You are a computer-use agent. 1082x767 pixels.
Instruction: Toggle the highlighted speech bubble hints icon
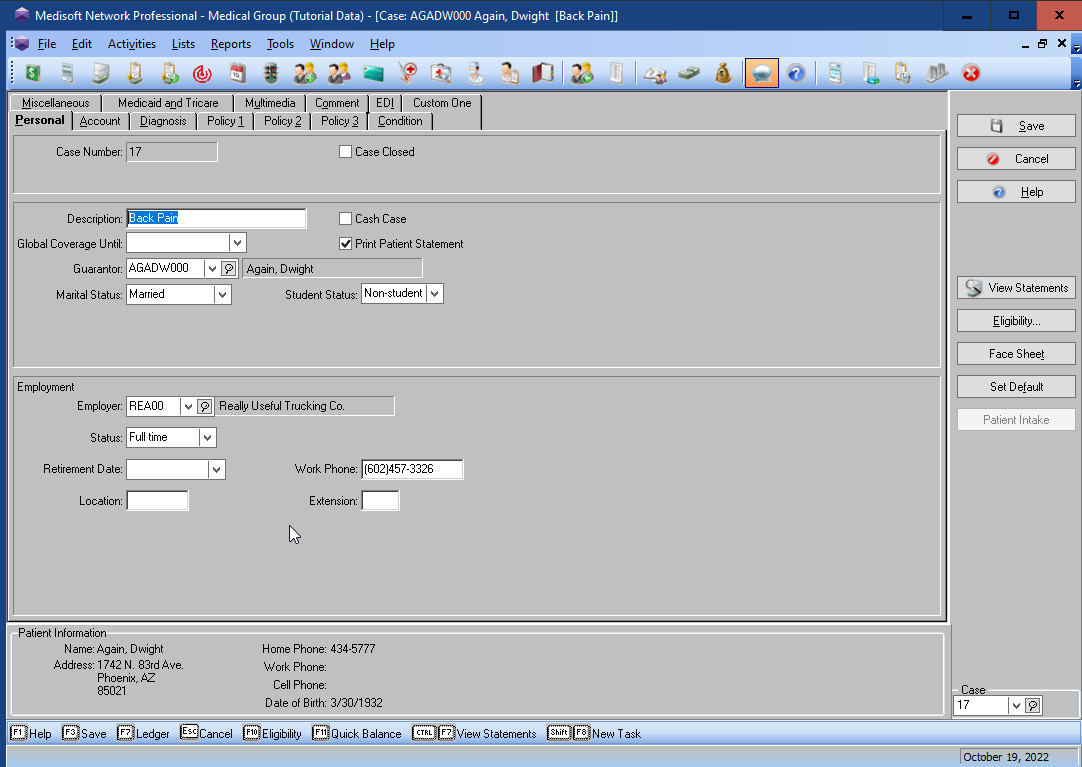point(762,73)
